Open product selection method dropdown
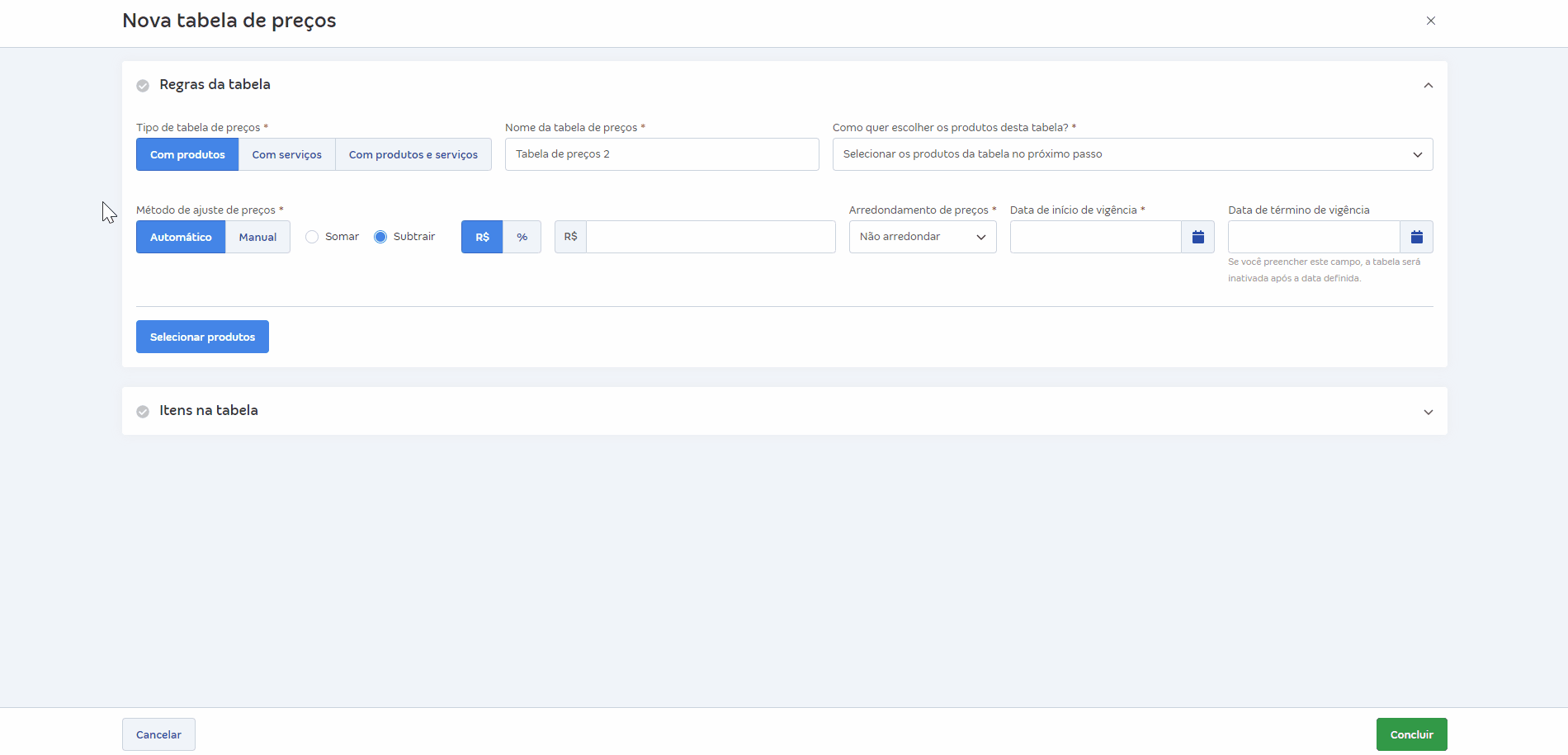The image size is (1568, 755). (x=1132, y=154)
